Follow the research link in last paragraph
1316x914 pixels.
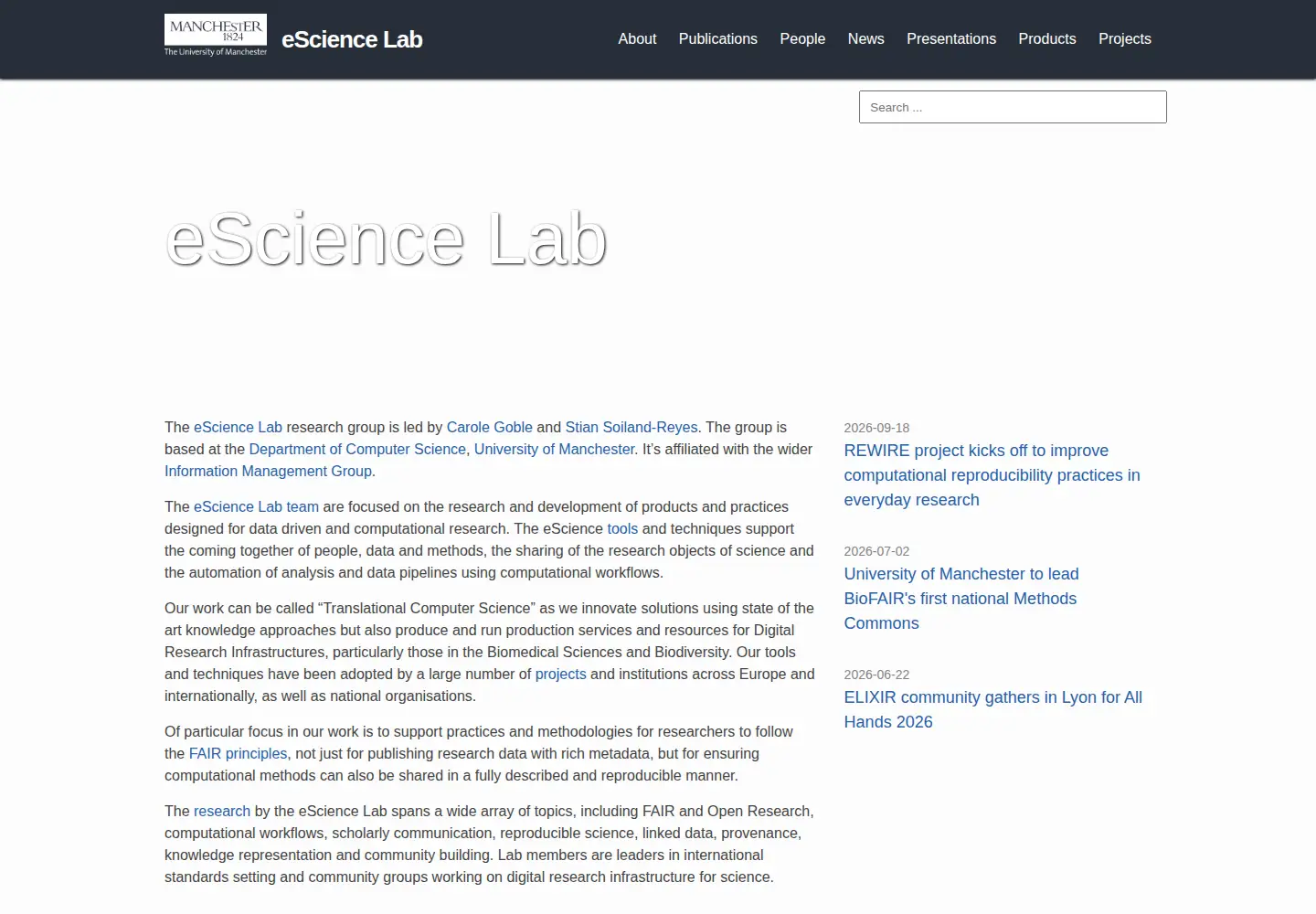click(222, 811)
